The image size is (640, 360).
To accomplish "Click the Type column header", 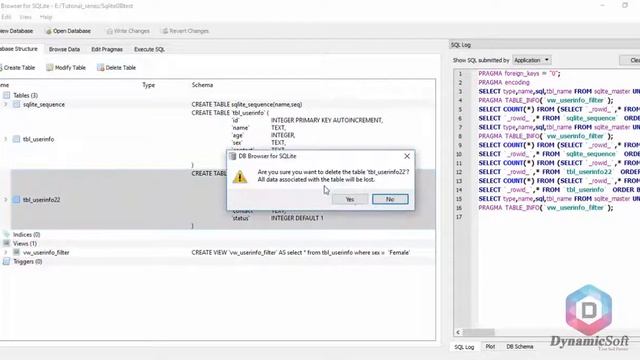I will (x=149, y=85).
